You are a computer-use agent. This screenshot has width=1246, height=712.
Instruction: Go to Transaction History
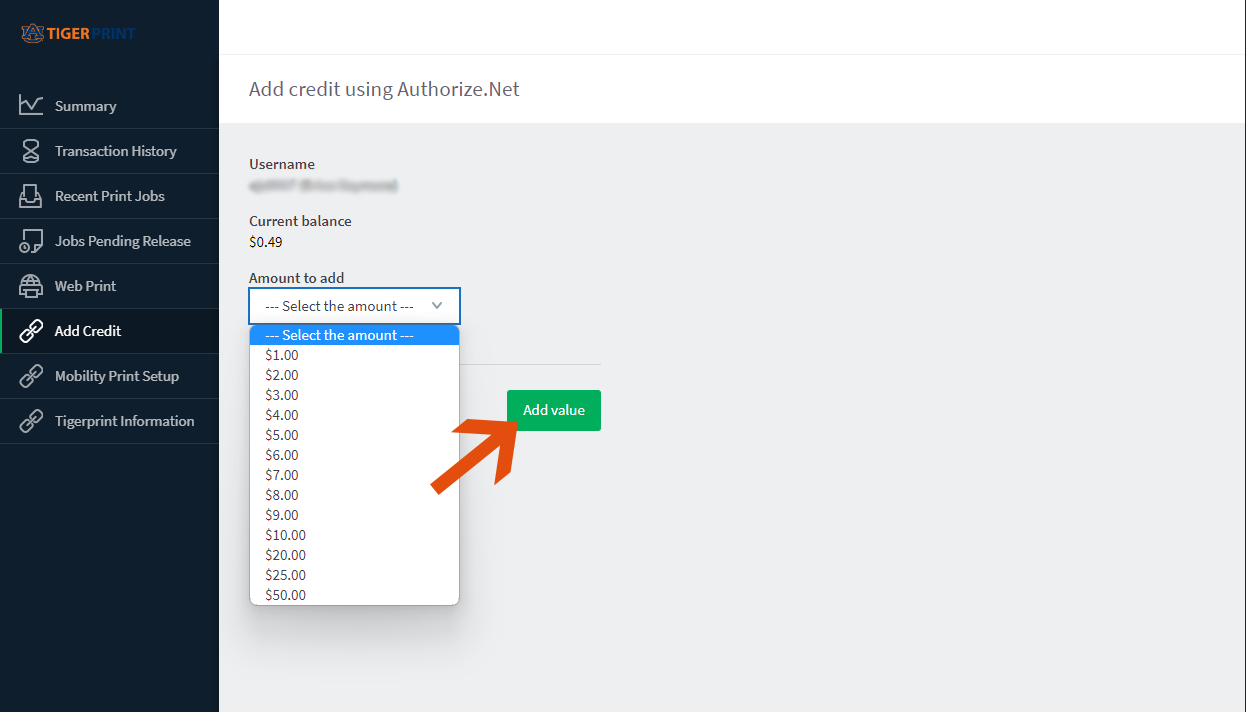(x=109, y=151)
